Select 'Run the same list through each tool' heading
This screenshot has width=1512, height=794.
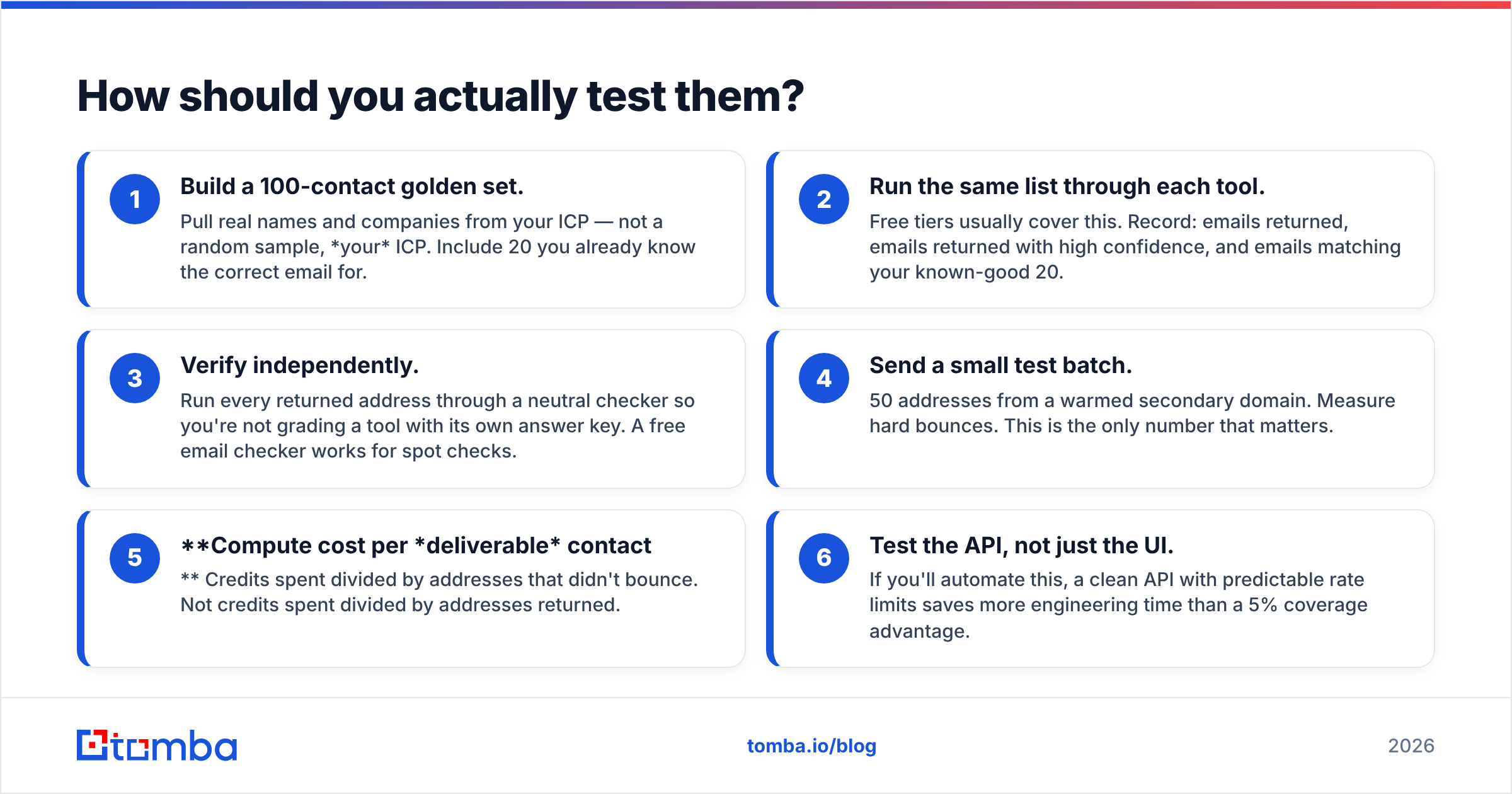[1067, 187]
